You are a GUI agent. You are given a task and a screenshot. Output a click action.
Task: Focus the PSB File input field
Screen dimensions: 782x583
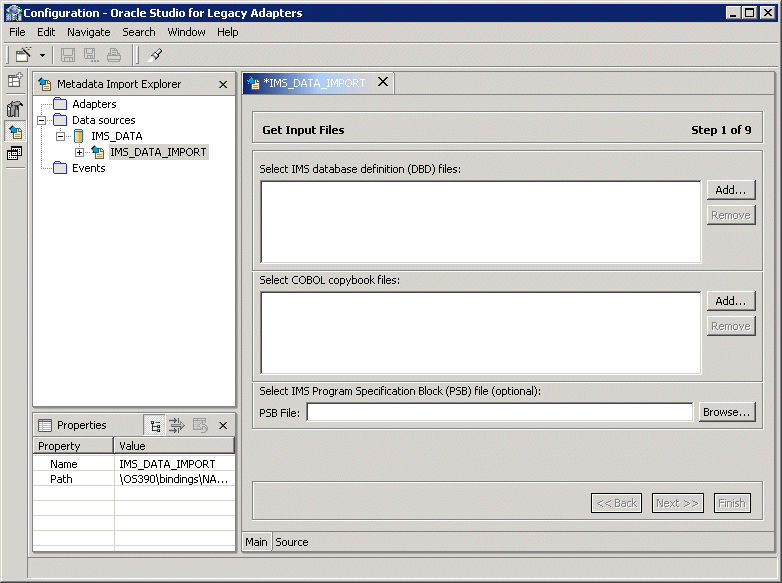pos(500,412)
